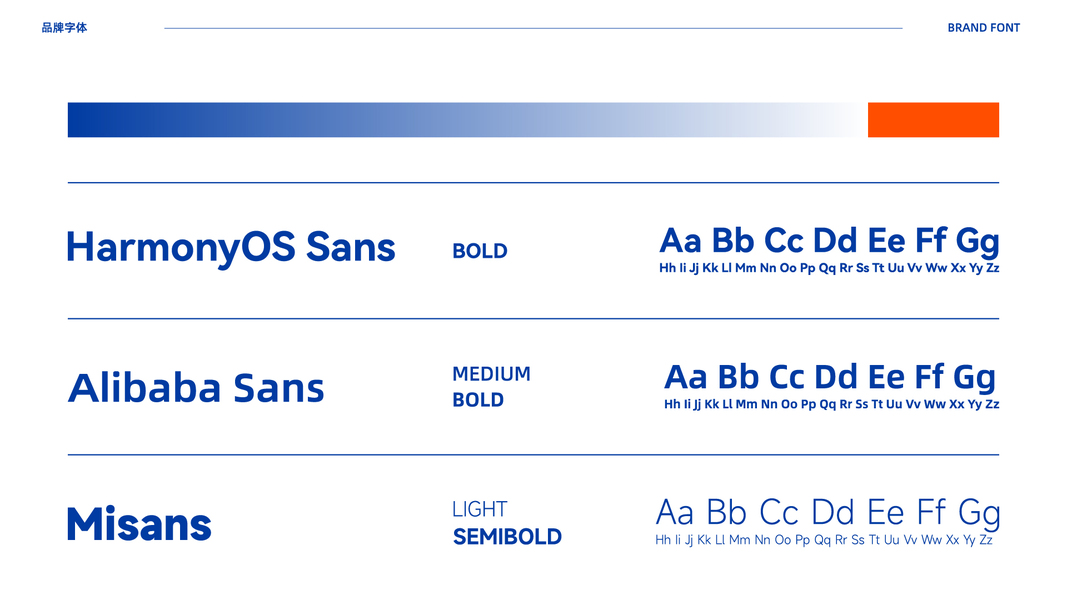The height and width of the screenshot is (600, 1067).
Task: Click the light Aa Bb sample for Misans
Action: coord(827,513)
